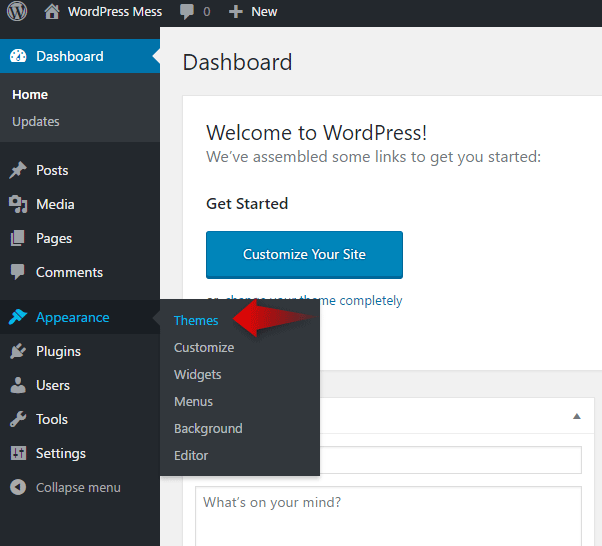Collapse the Quick Draft panel arrow
The height and width of the screenshot is (546, 602).
pos(576,416)
